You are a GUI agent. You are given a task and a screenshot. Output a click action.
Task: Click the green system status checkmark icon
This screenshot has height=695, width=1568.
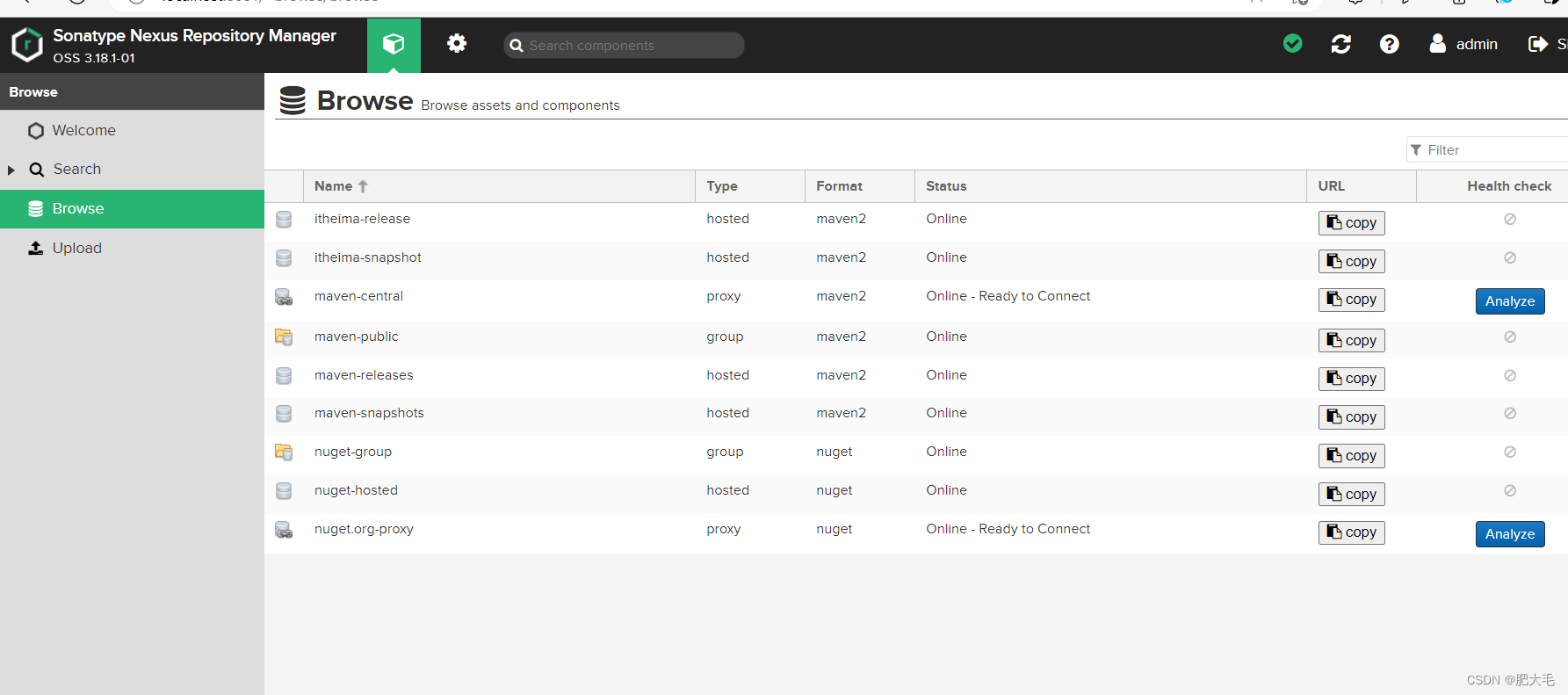[1292, 43]
